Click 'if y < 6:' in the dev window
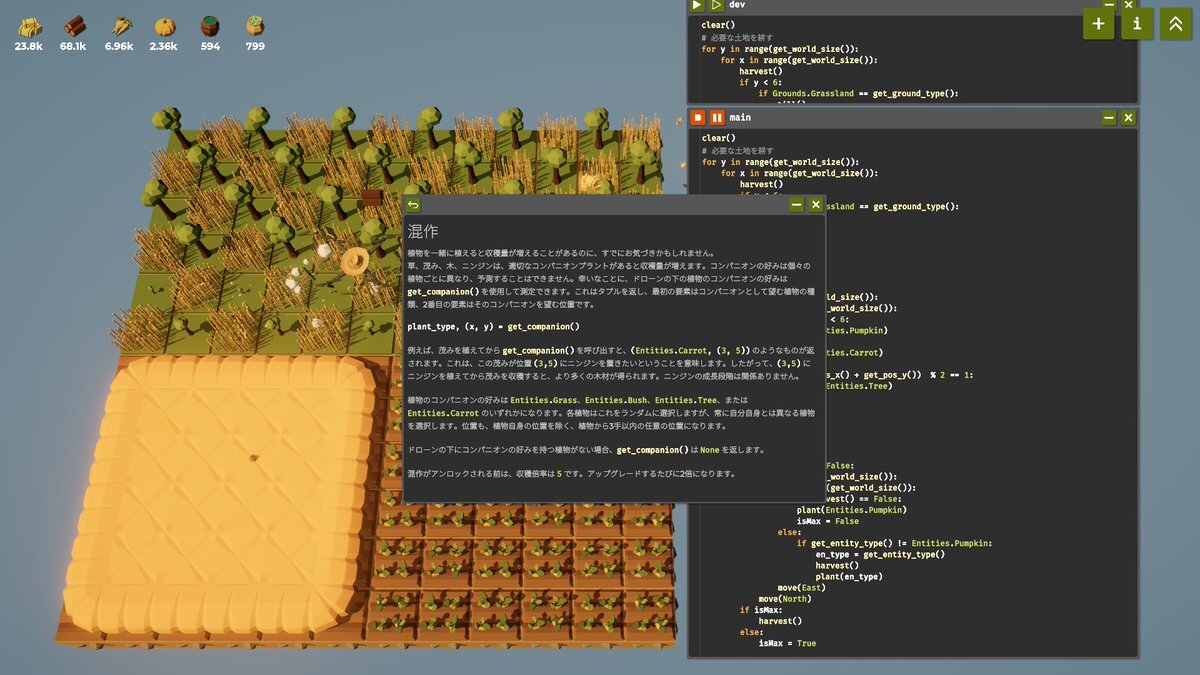Screen dimensions: 1200x675 point(759,83)
